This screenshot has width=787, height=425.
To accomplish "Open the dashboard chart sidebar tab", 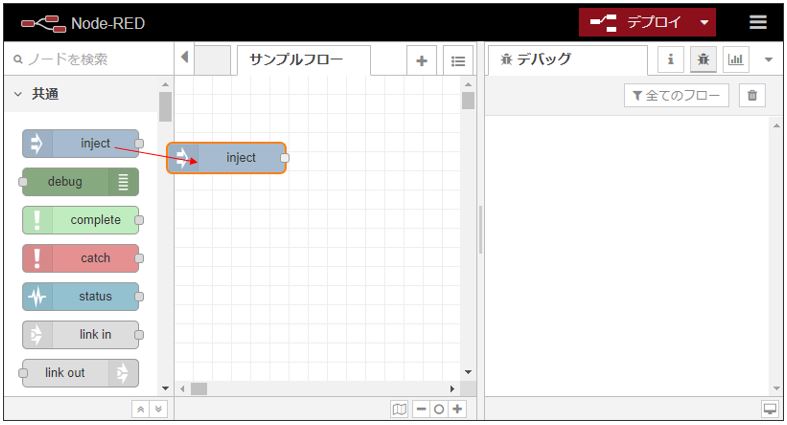I will pyautogui.click(x=736, y=60).
